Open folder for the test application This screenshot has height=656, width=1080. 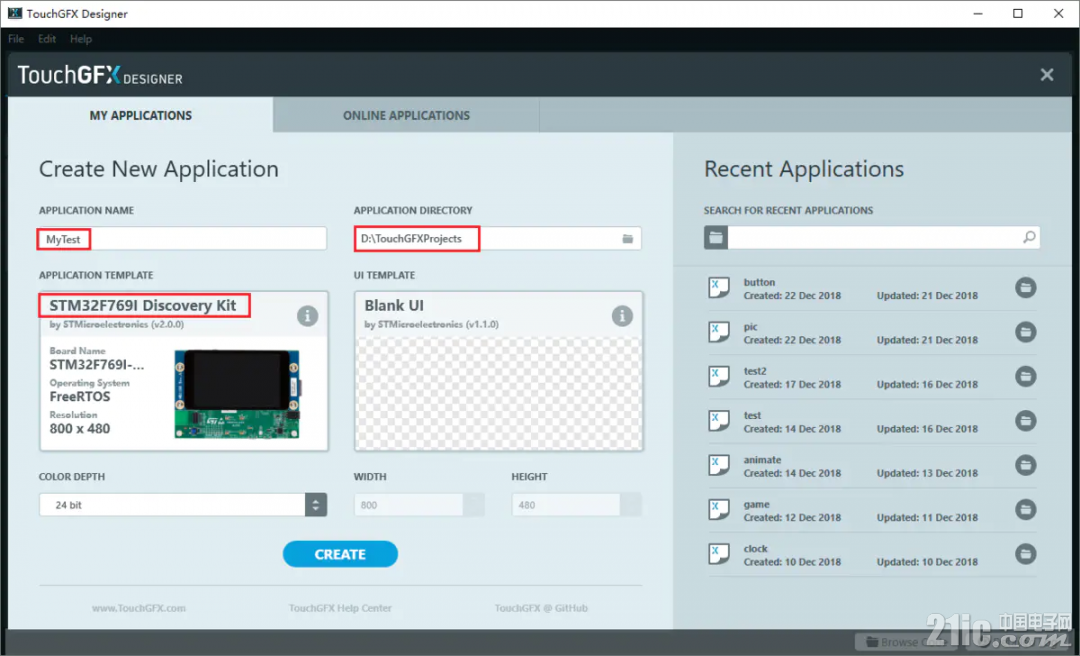[x=1025, y=421]
